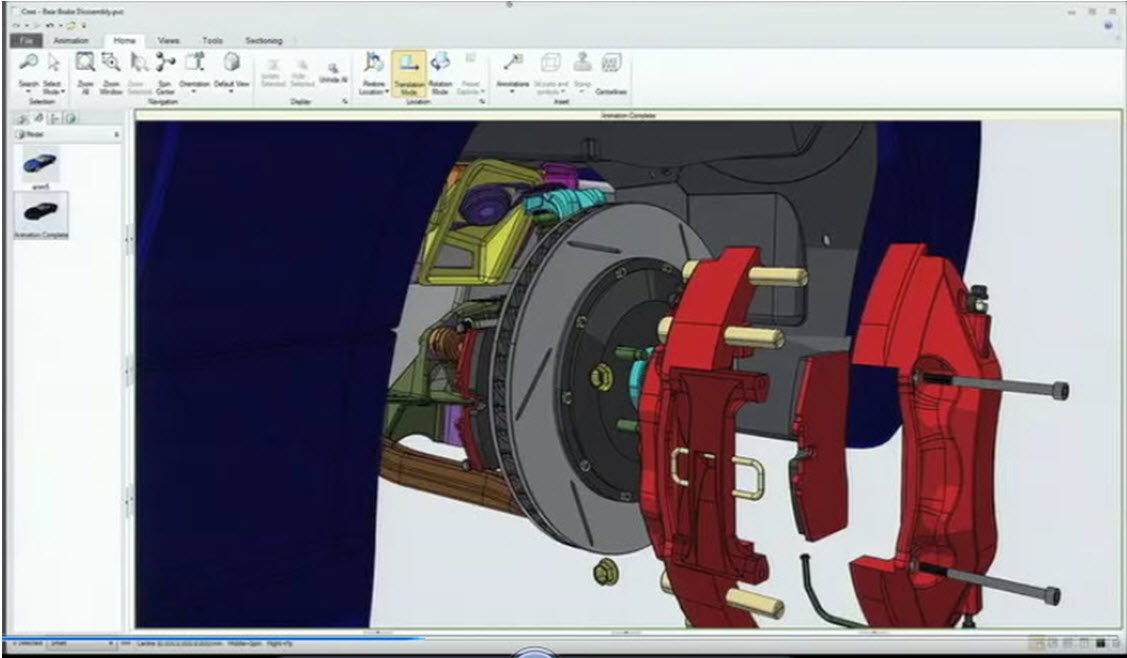
Task: Click the greyed Zoom Selected icon
Action: click(139, 63)
